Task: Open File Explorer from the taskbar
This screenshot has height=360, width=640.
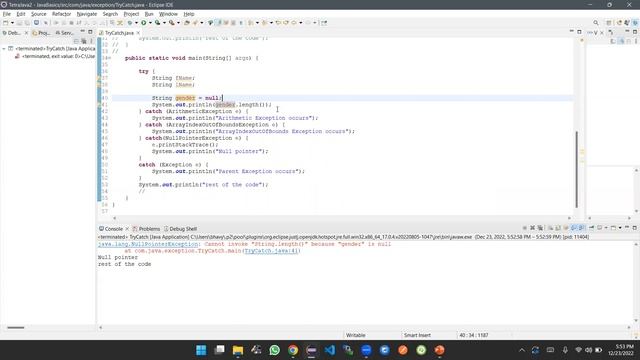Action: [238, 350]
